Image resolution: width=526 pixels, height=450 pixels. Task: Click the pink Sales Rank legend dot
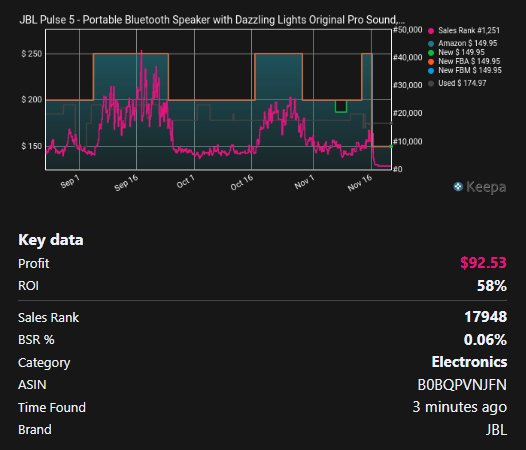[431, 31]
